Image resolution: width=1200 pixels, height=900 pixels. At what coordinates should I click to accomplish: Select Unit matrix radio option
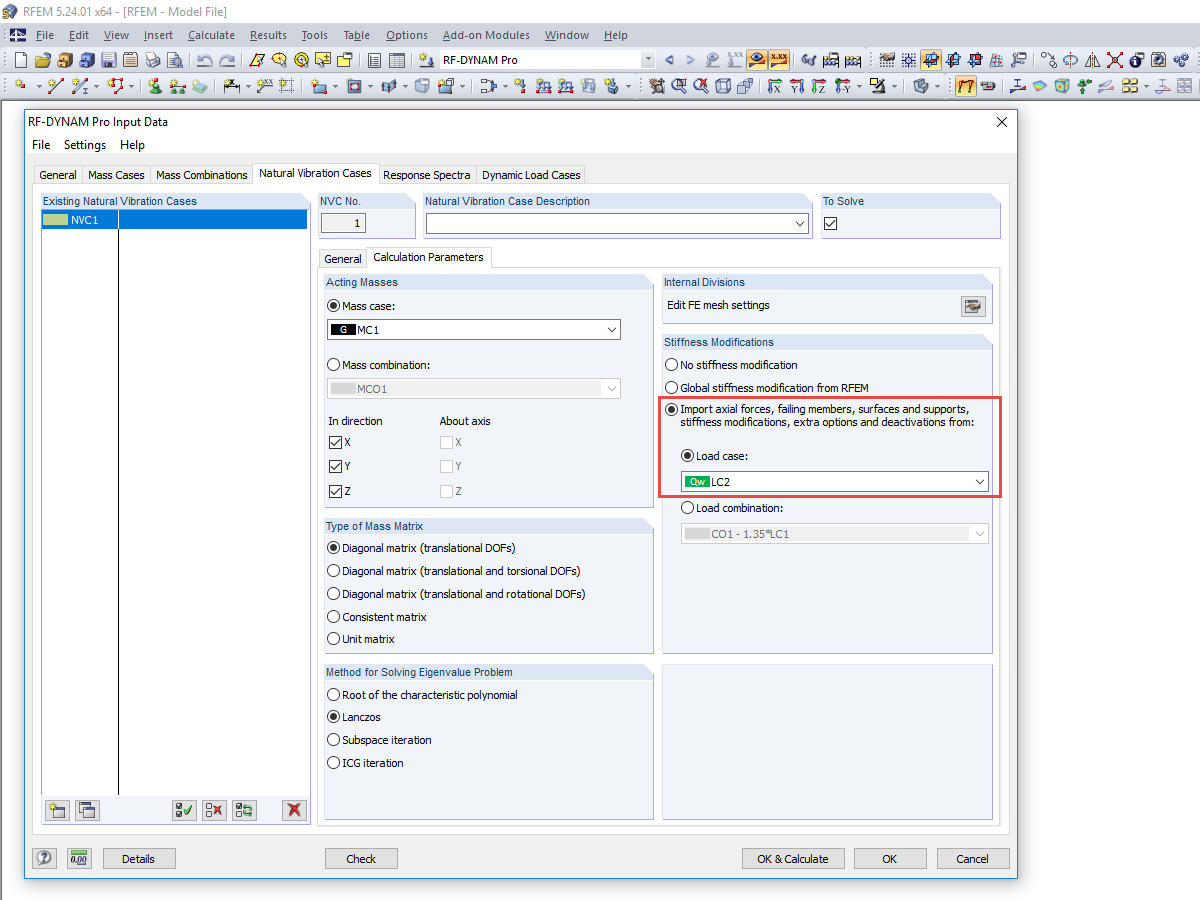tap(334, 639)
